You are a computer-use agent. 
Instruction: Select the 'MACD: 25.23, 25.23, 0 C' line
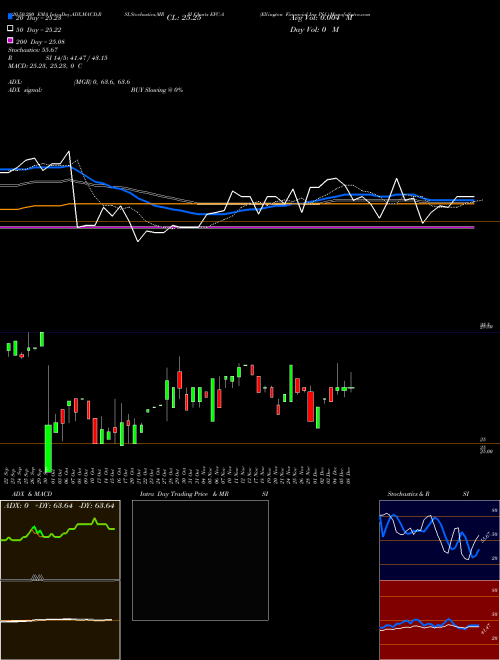point(45,66)
